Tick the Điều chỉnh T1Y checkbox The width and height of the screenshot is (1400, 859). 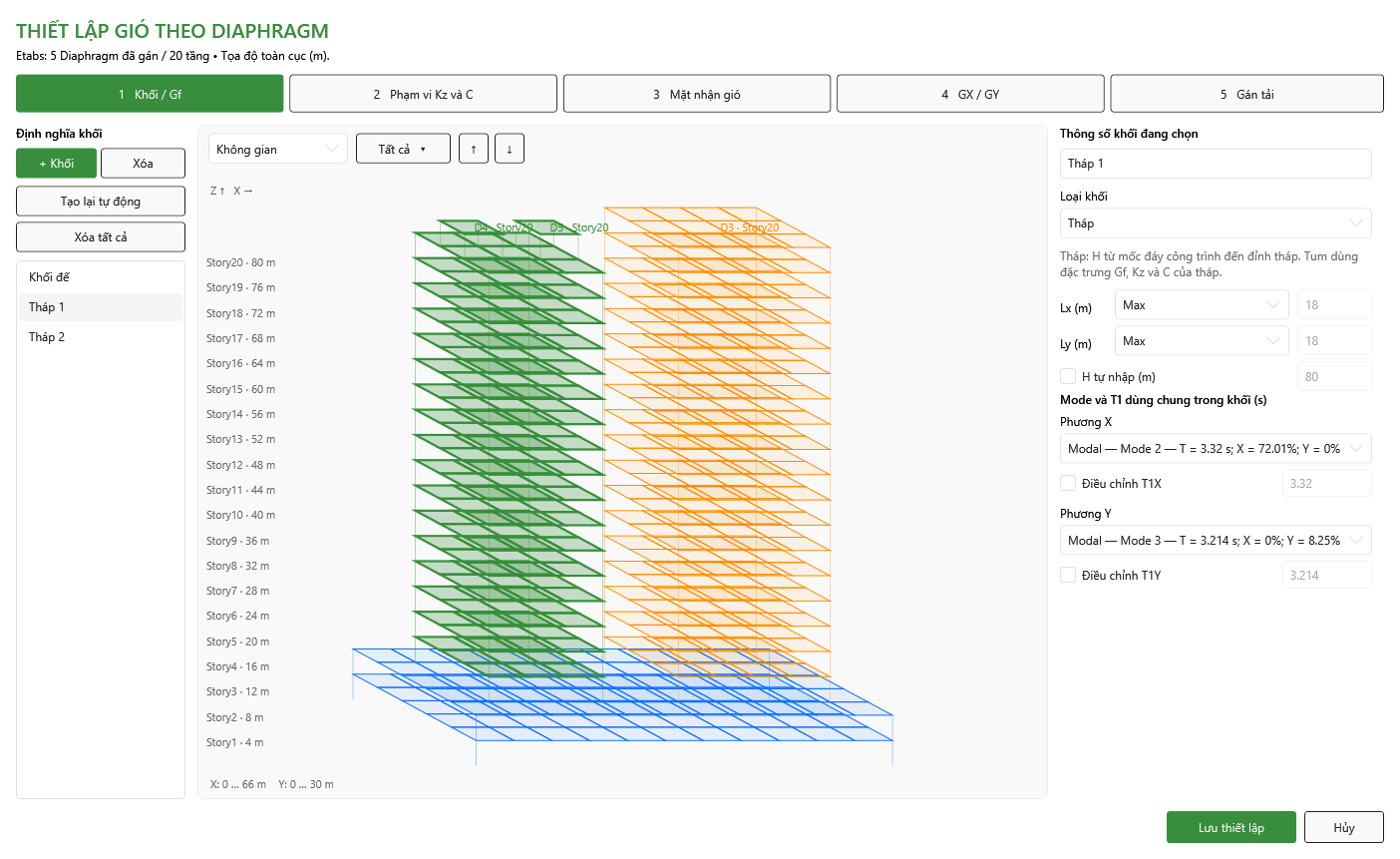(x=1068, y=575)
